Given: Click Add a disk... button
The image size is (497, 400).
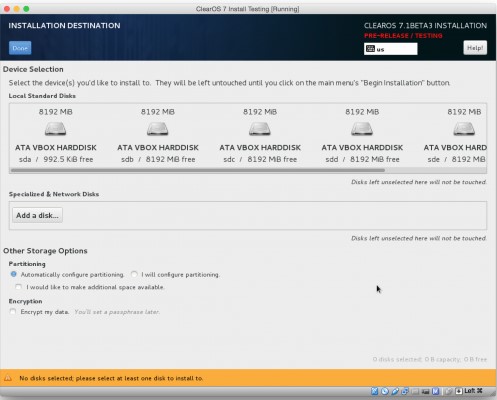Looking at the screenshot, I should pyautogui.click(x=37, y=215).
